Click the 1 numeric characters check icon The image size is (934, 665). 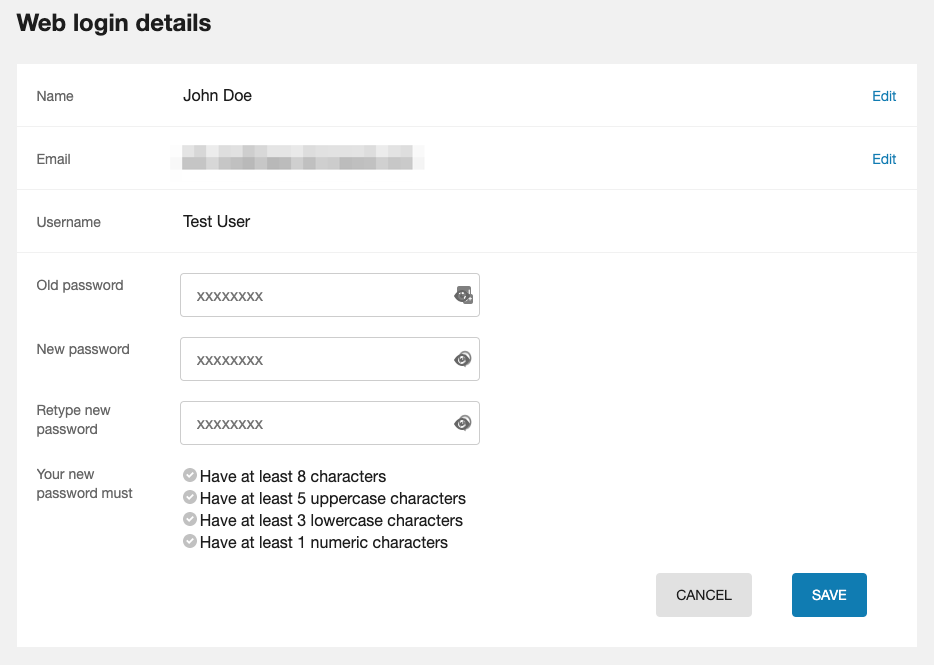point(190,542)
